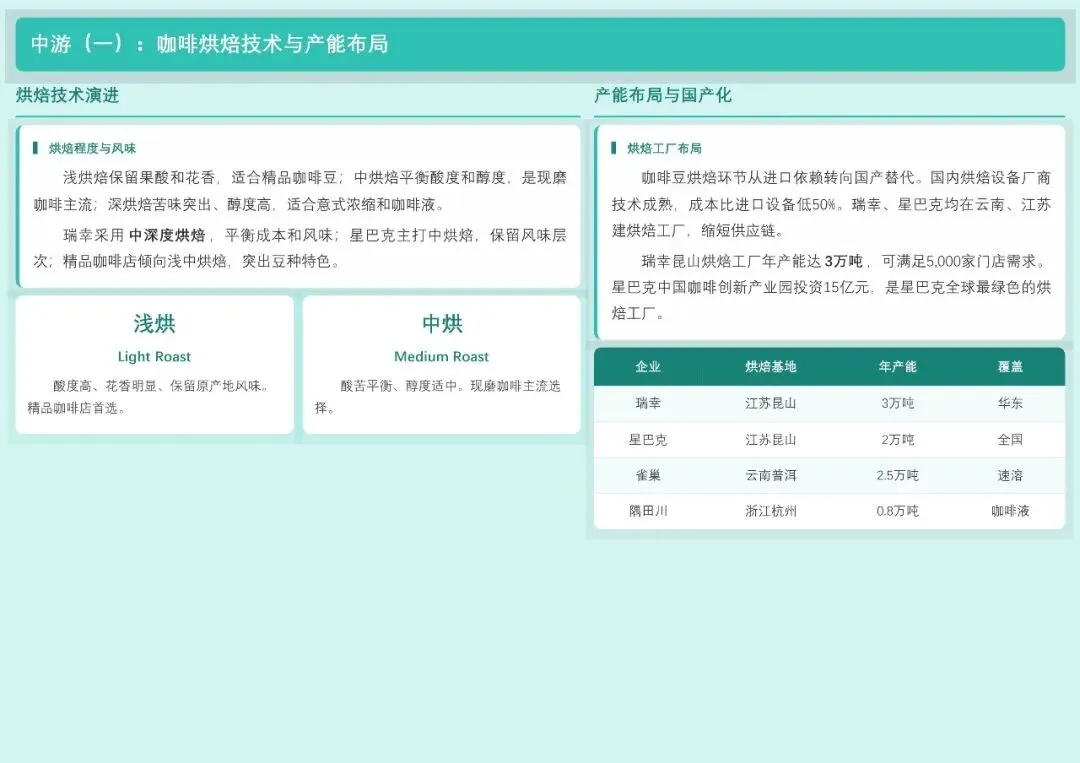Click the title banner '中游（一）：咖啡烘焙技术与产能布局'
The image size is (1080, 763).
[x=540, y=44]
